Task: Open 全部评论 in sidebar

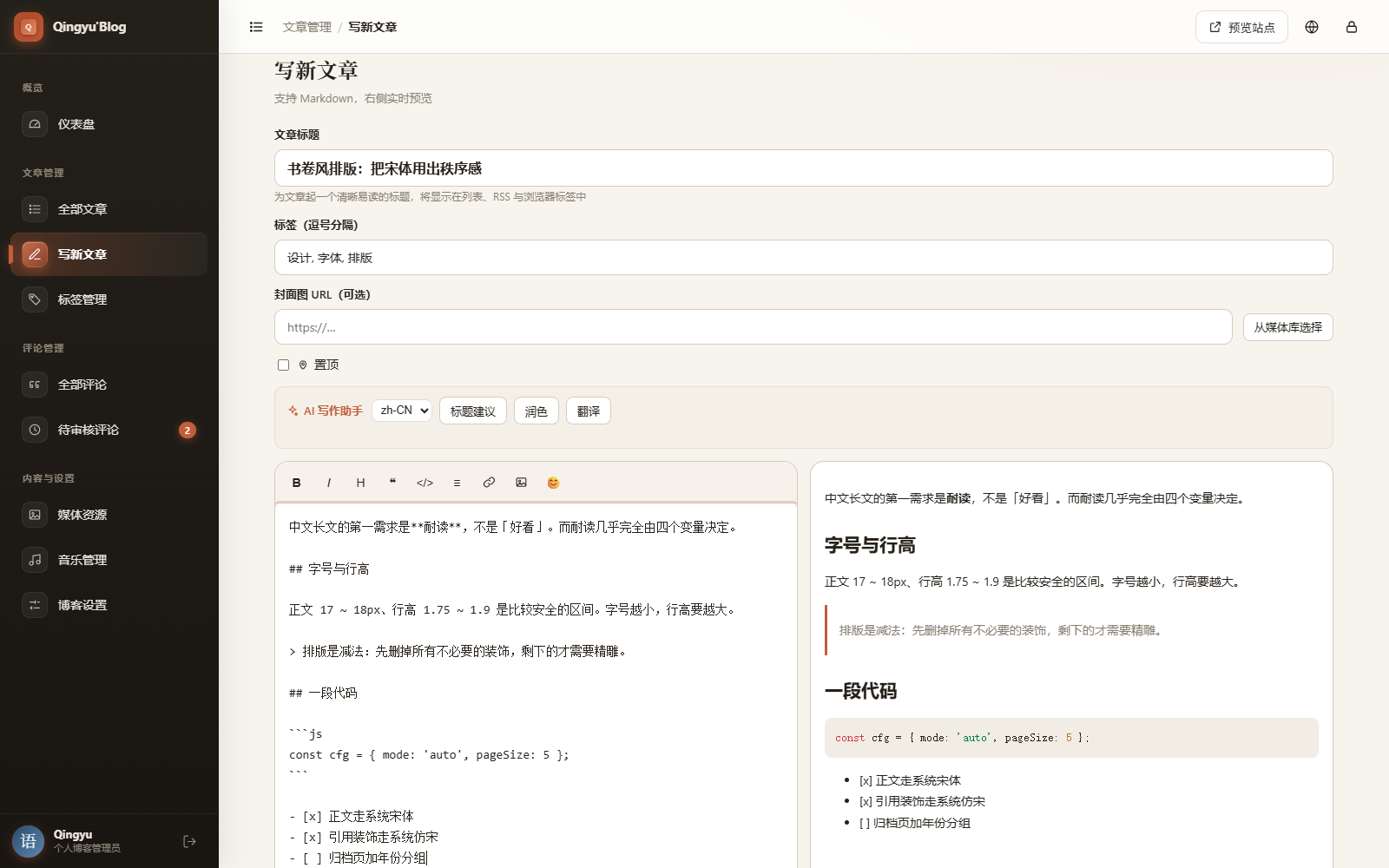Action: click(109, 385)
